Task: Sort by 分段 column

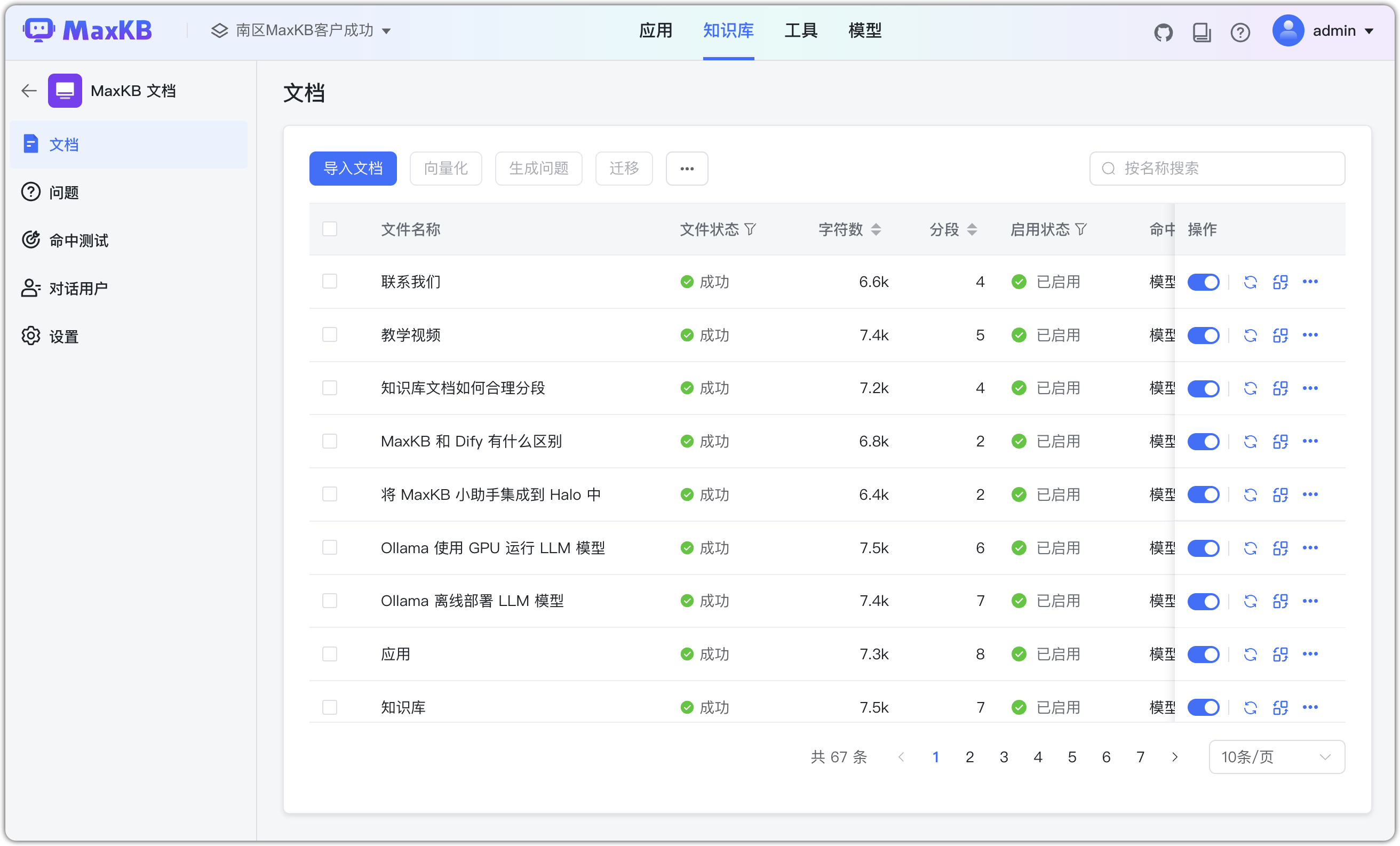Action: coord(972,229)
